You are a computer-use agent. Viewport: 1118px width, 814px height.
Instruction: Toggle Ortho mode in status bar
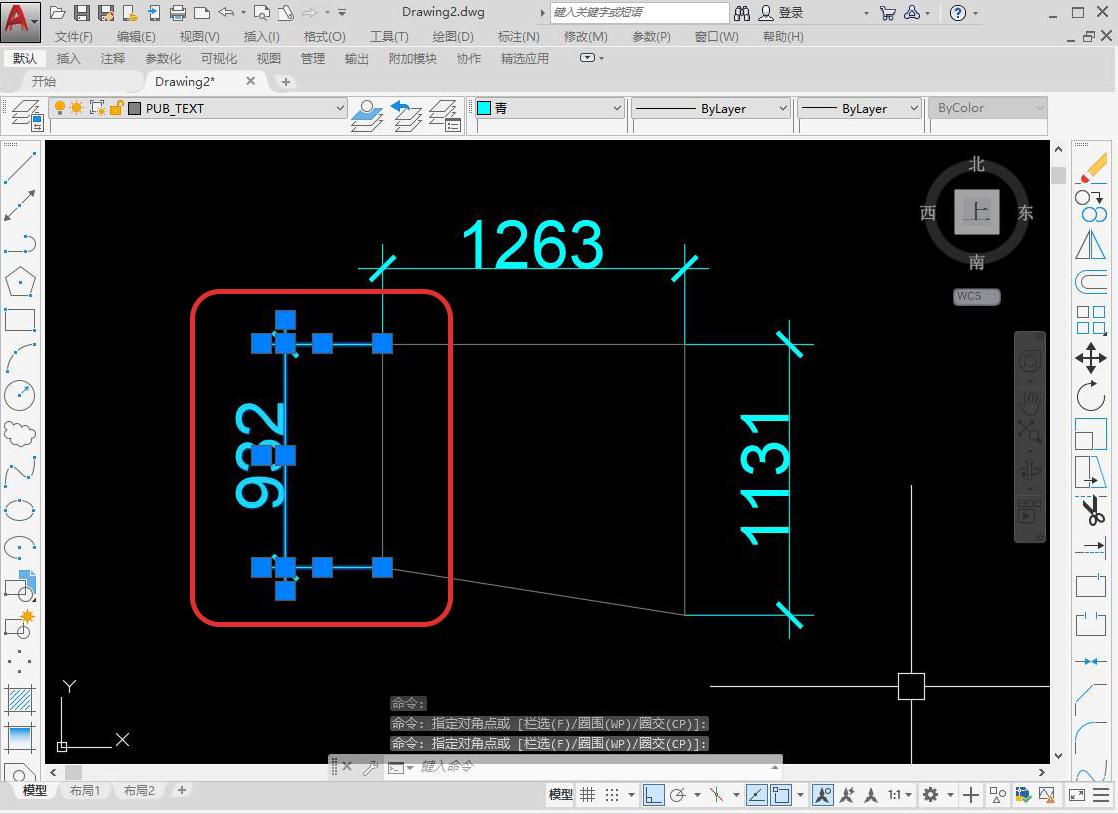pyautogui.click(x=653, y=795)
